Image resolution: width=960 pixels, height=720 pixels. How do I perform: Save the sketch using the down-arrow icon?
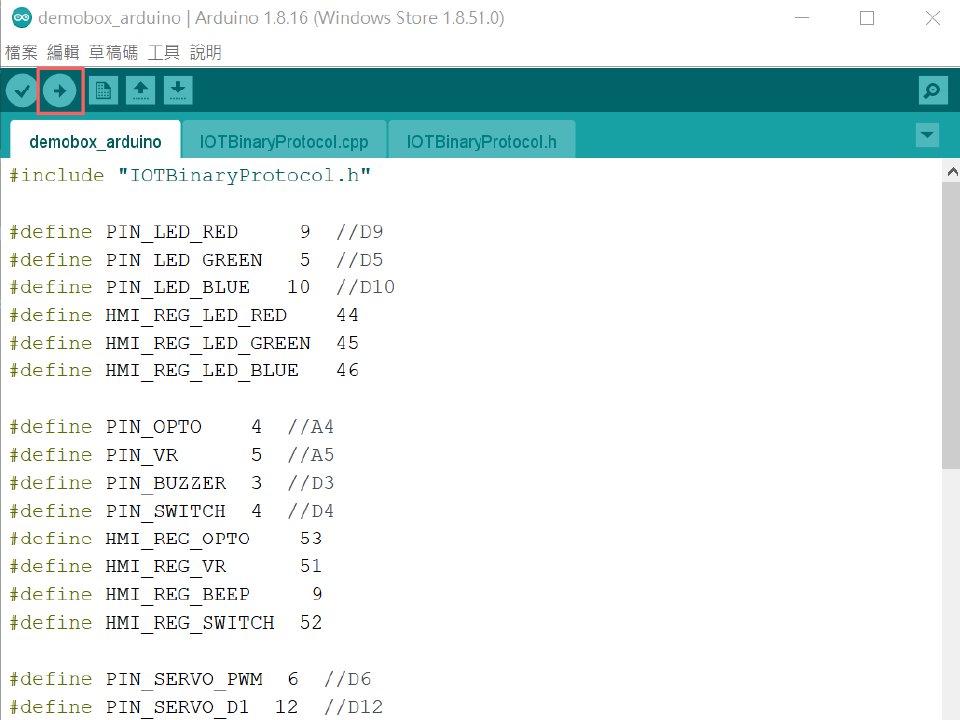click(178, 91)
